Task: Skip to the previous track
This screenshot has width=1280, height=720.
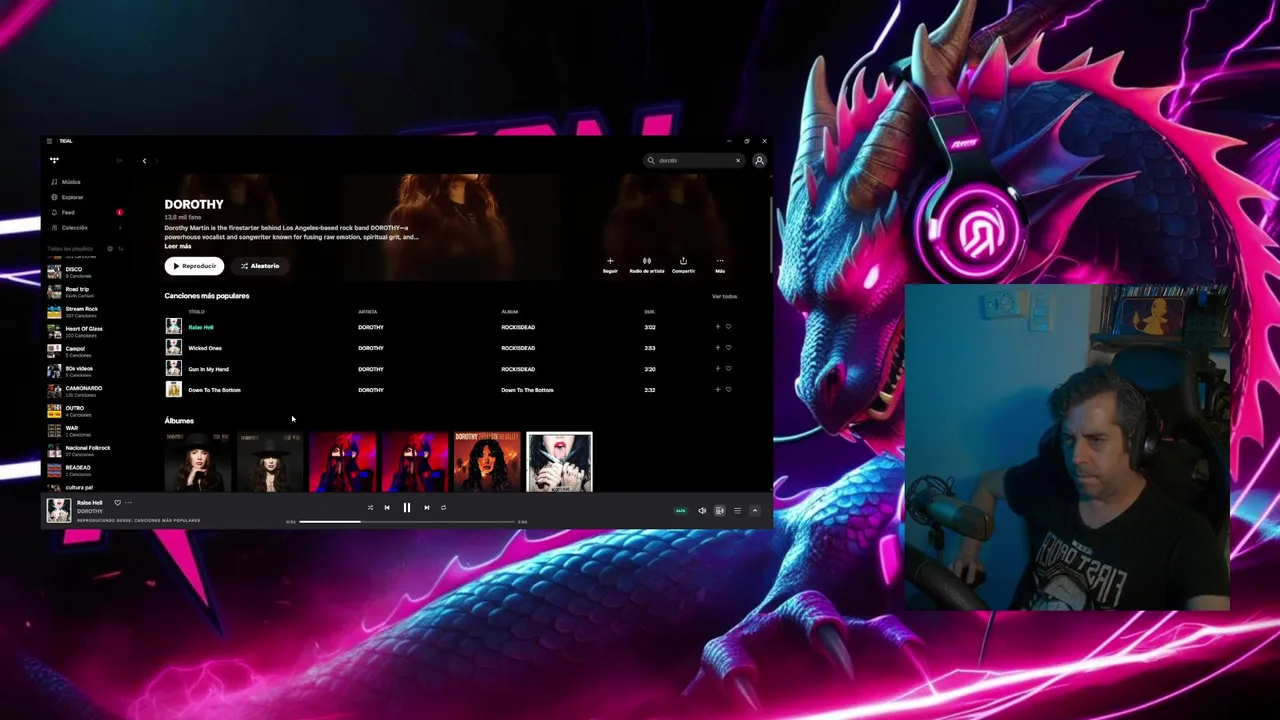Action: point(387,508)
